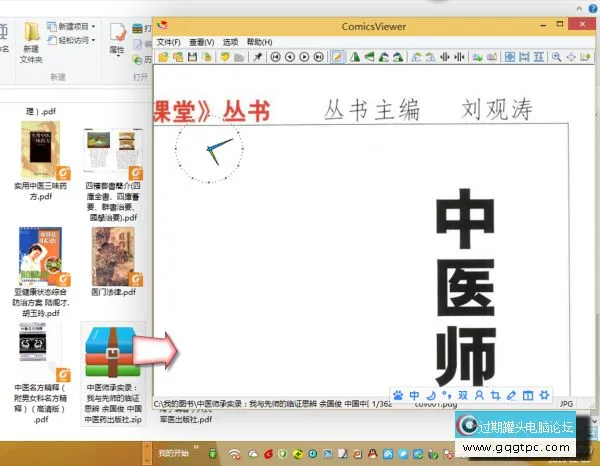Click the four-arrow move icon in toolbar
This screenshot has width=600, height=466.
click(x=571, y=57)
